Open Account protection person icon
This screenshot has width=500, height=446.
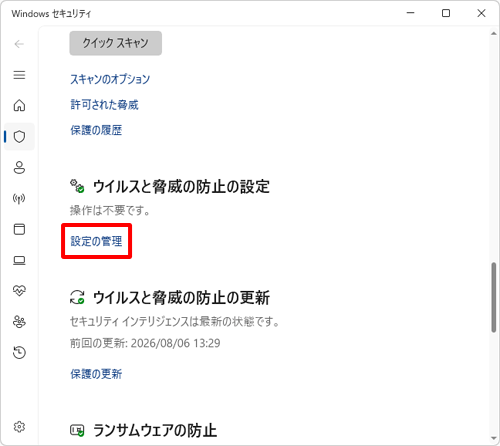19,168
